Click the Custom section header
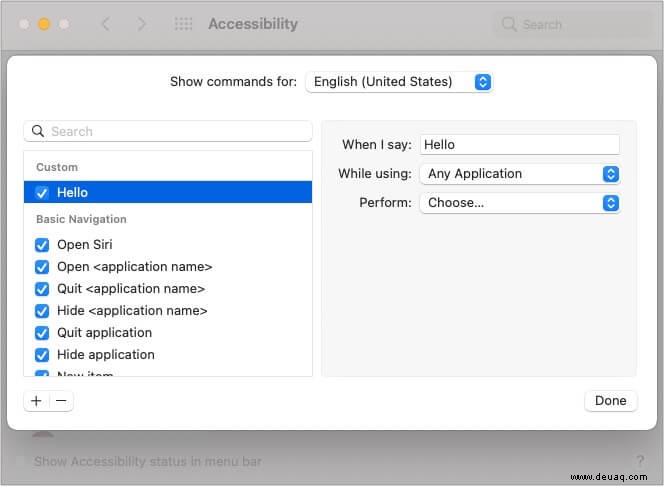 pos(57,167)
